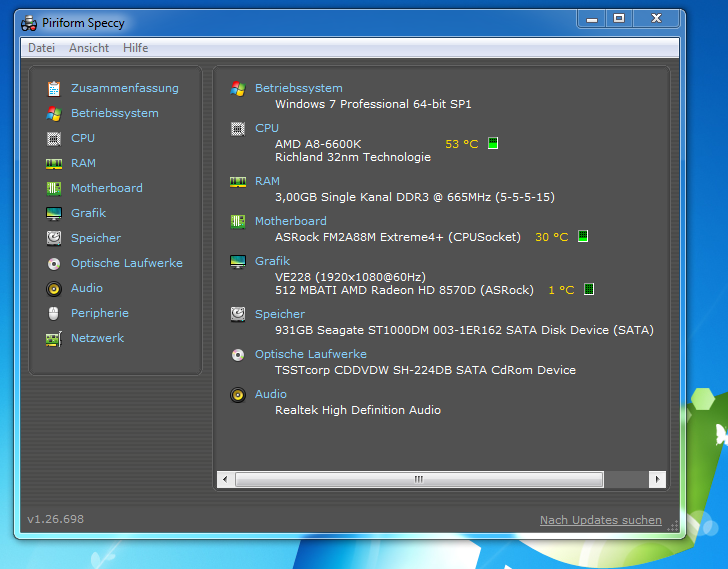Click the RAM icon in summary panel

pos(238,181)
